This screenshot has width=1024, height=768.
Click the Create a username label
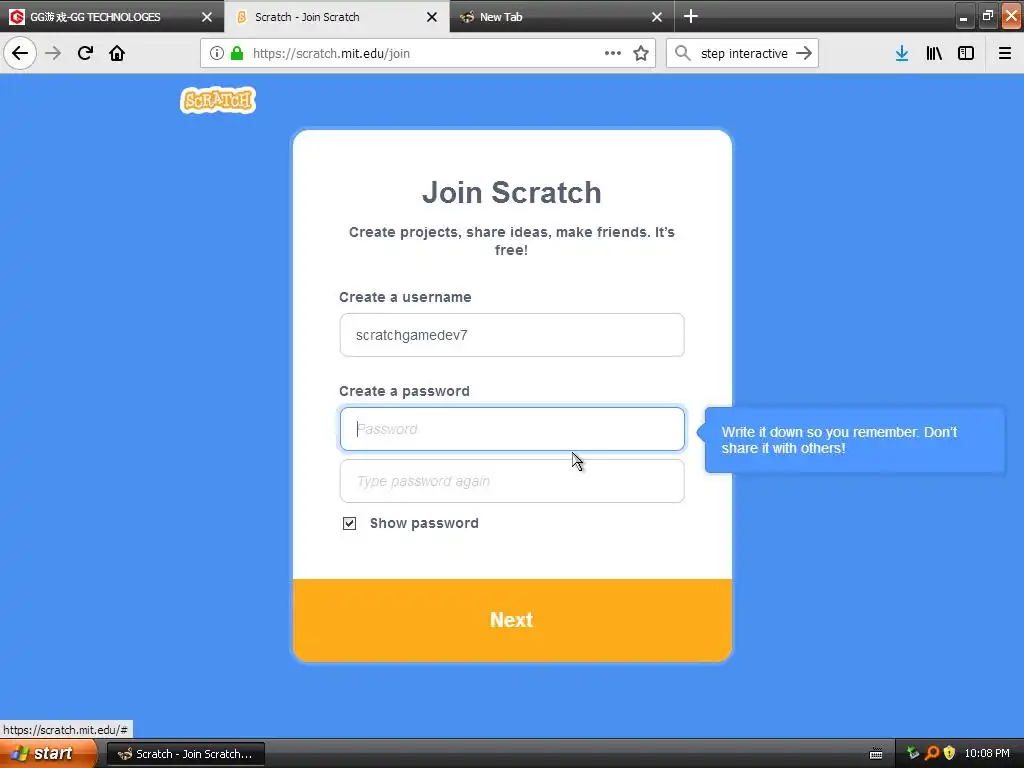coord(405,297)
